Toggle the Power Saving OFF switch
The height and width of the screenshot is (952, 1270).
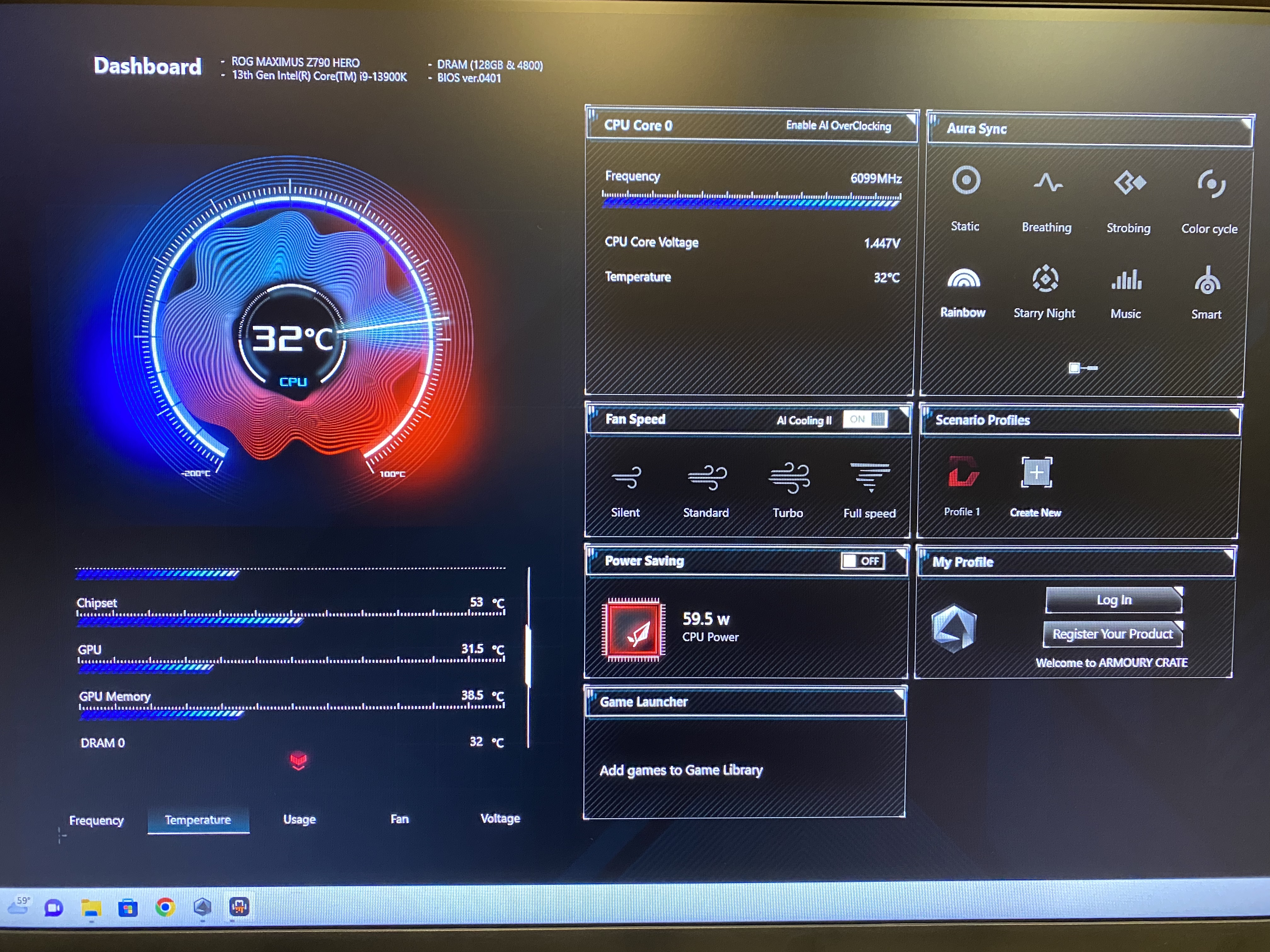pyautogui.click(x=863, y=561)
